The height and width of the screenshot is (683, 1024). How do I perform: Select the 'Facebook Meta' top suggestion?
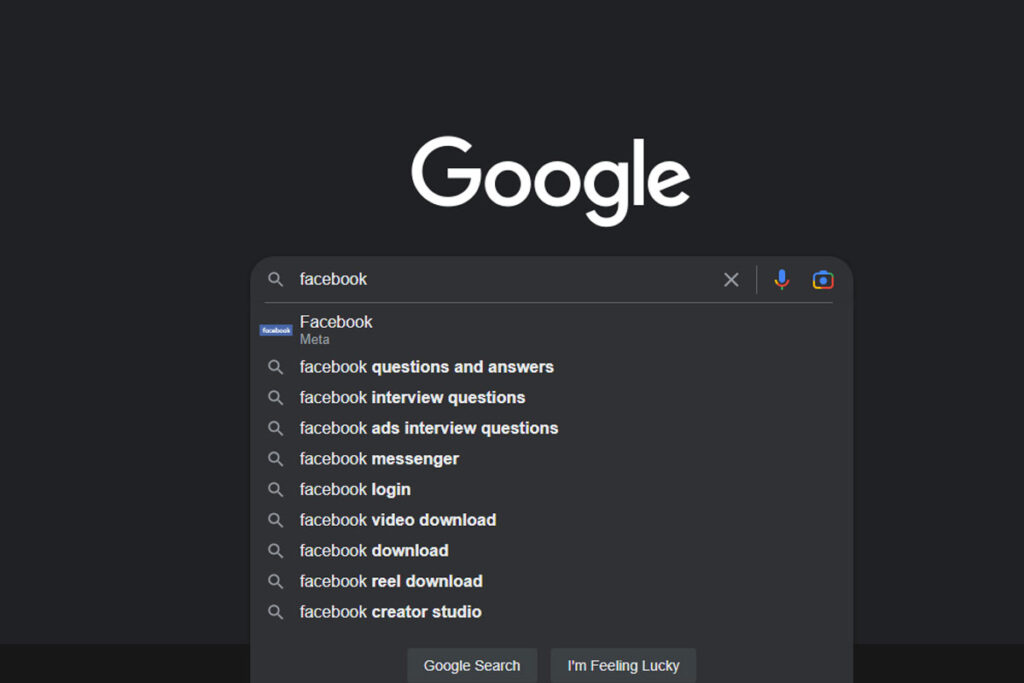coord(336,329)
